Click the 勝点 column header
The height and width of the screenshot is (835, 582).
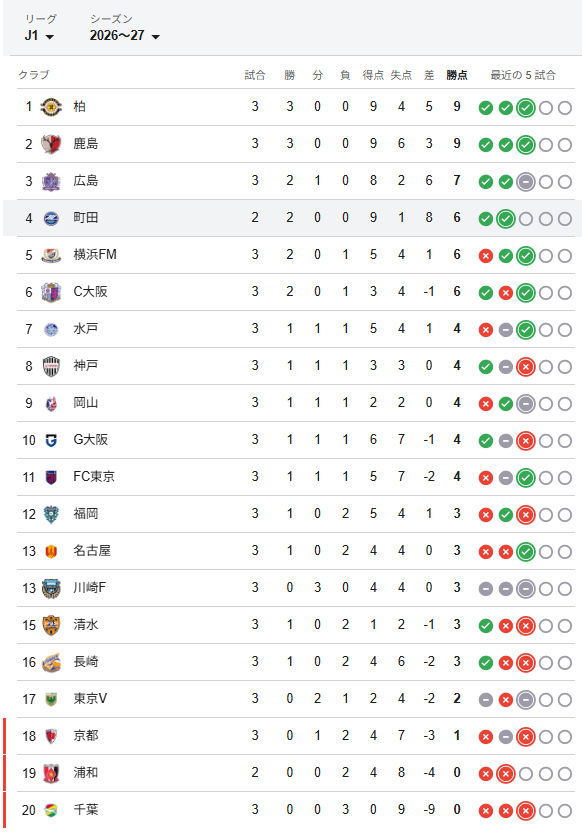[x=457, y=75]
